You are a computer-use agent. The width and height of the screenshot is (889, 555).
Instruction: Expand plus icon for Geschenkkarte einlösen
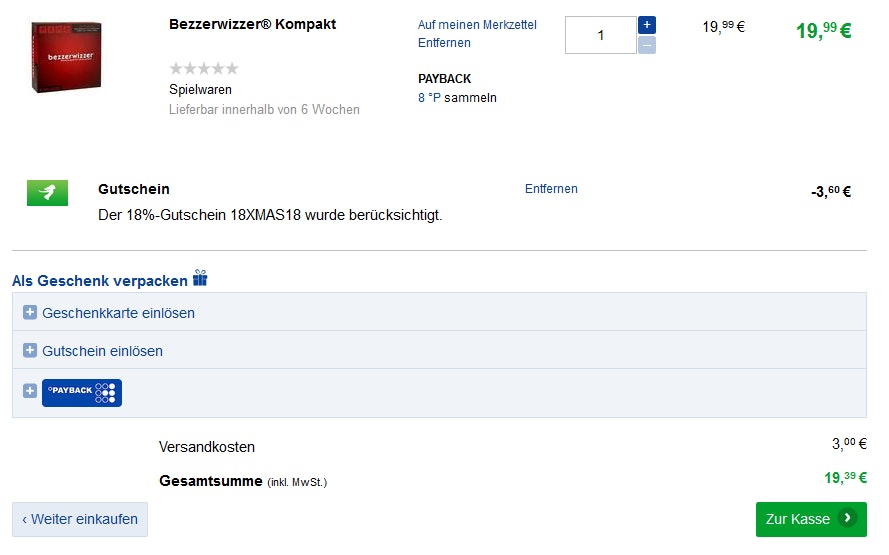(x=30, y=313)
